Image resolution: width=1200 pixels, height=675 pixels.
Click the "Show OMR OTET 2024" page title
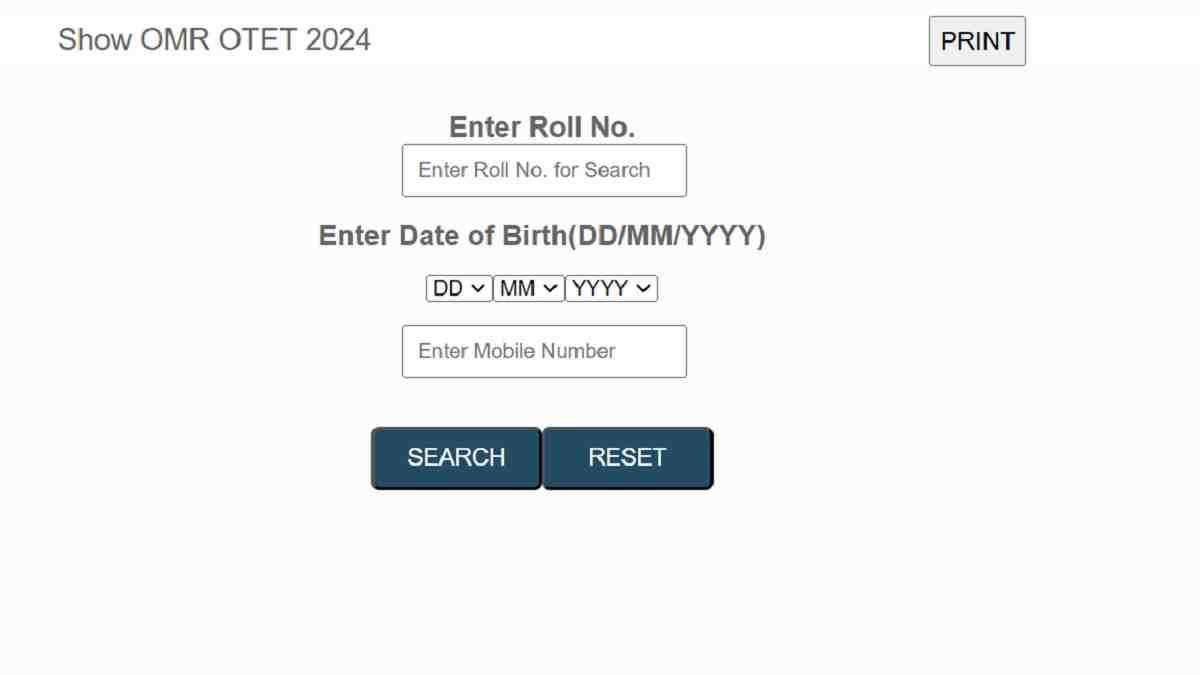(x=214, y=40)
